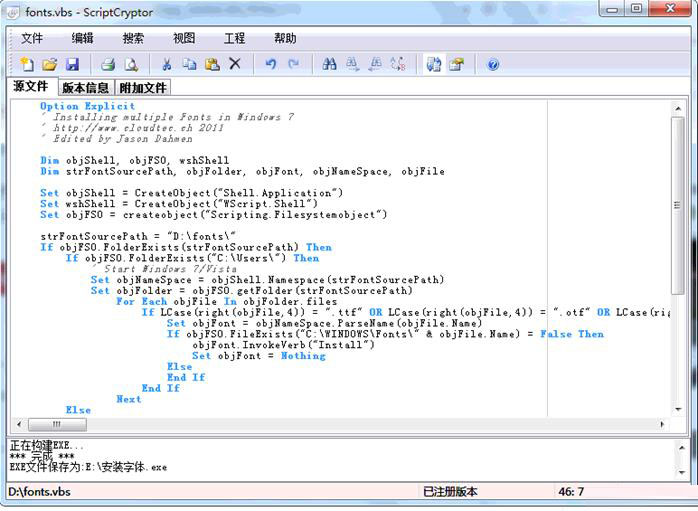698x511 pixels.
Task: Click the 已注册版本 status bar text
Action: (x=450, y=491)
